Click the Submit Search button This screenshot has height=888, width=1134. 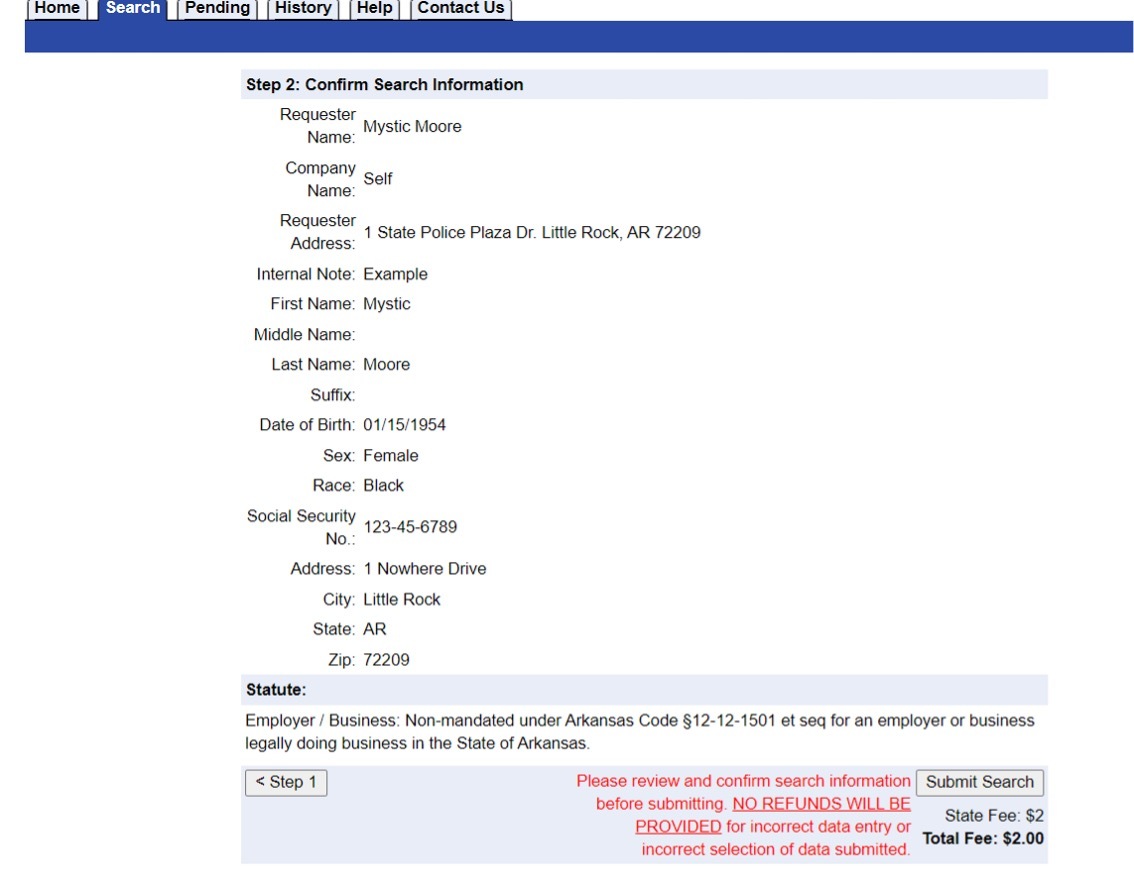pos(979,782)
